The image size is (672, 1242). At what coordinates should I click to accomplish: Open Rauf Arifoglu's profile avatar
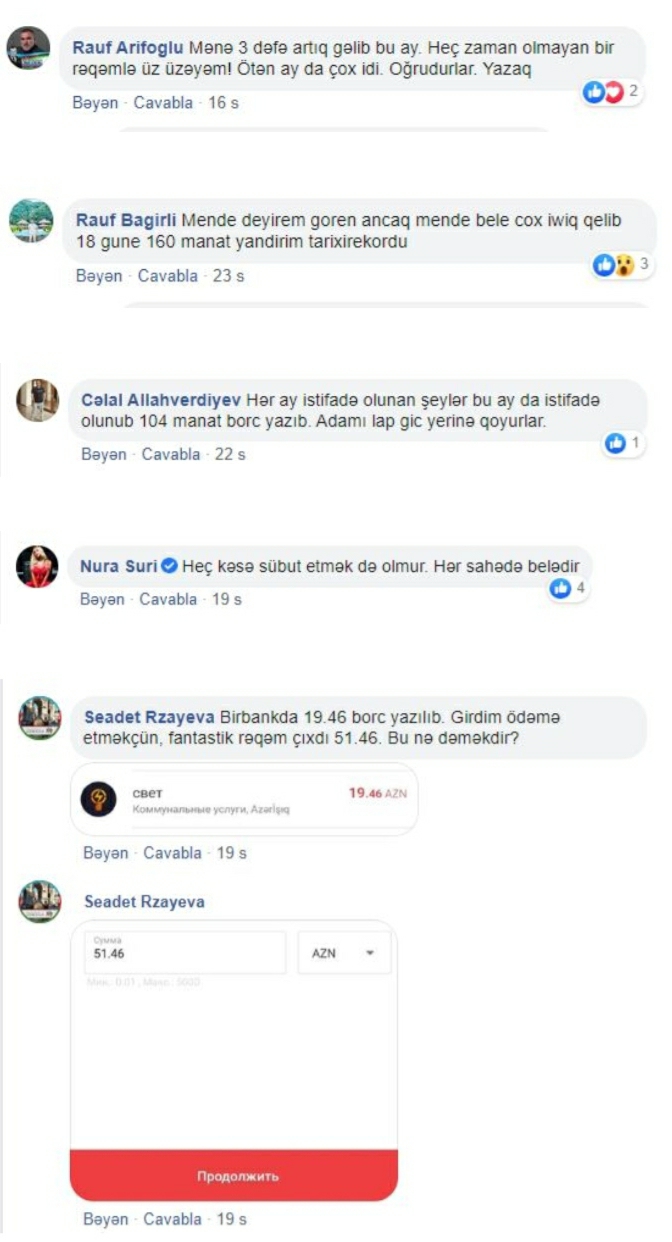pos(28,48)
